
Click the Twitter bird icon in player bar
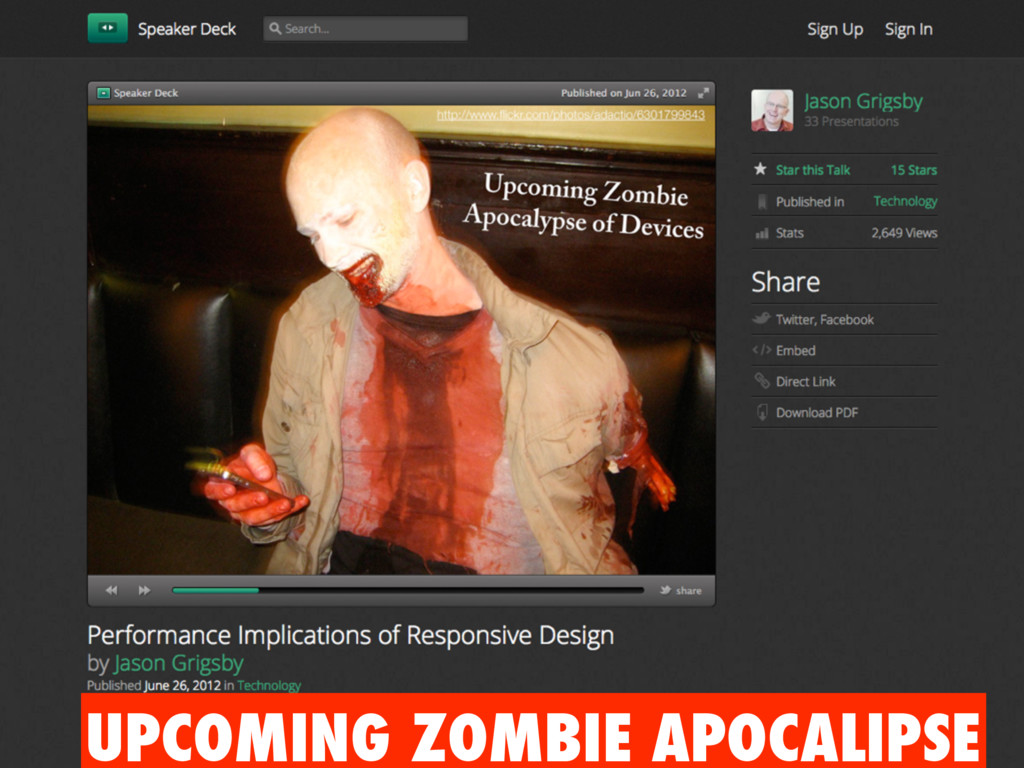coord(665,590)
